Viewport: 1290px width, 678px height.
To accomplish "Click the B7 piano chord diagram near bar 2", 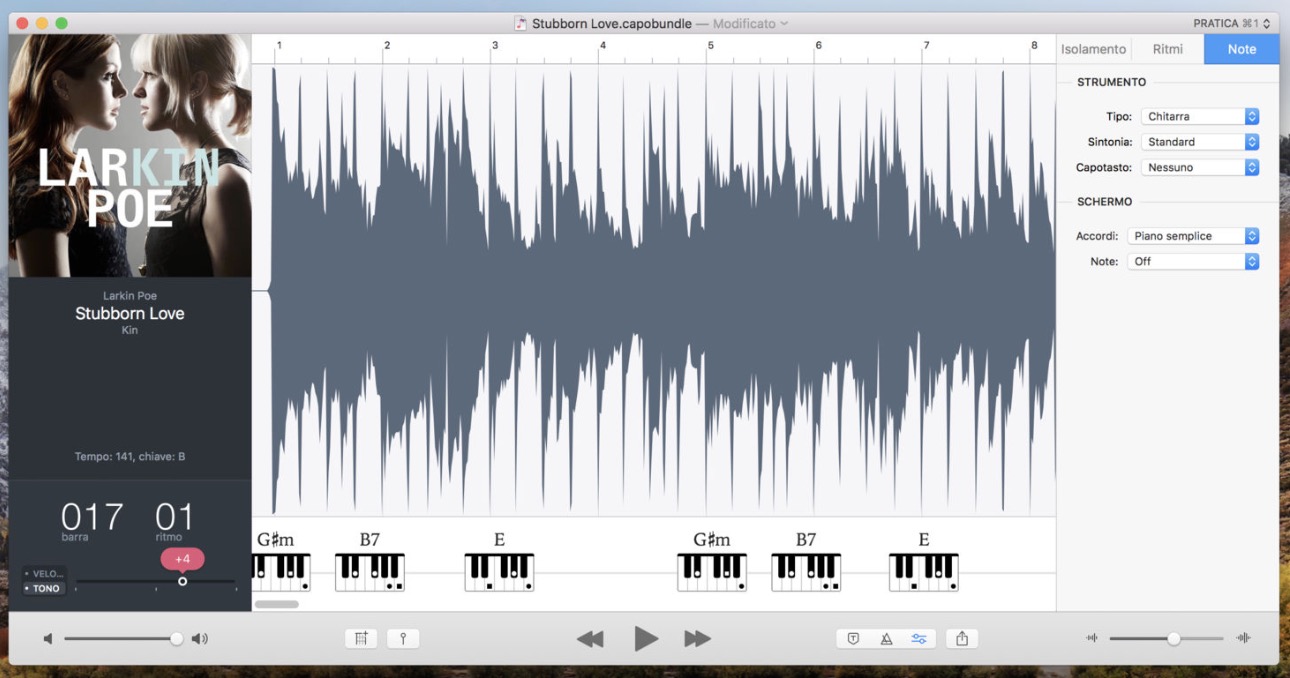I will 370,572.
